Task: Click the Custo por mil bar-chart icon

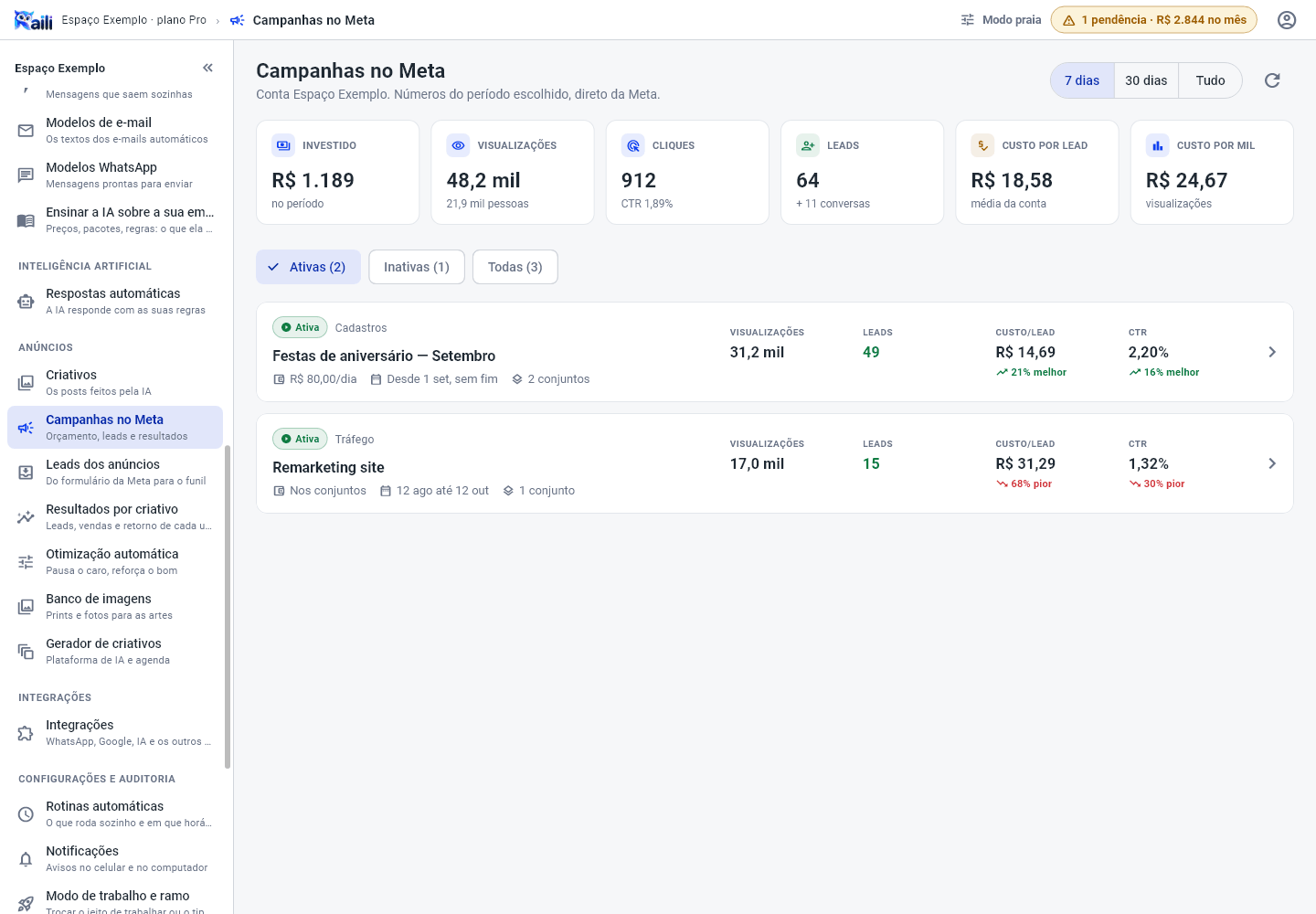Action: [1158, 145]
